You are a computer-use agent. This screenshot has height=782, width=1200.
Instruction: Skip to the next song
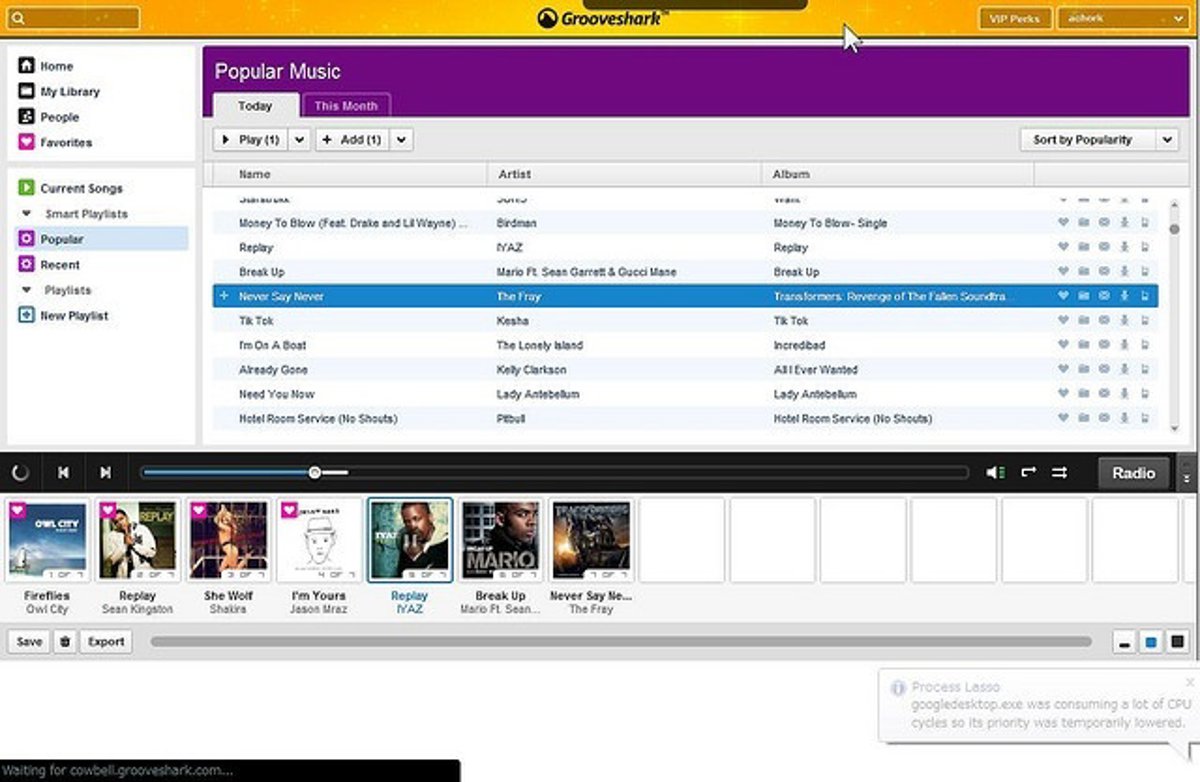point(105,473)
